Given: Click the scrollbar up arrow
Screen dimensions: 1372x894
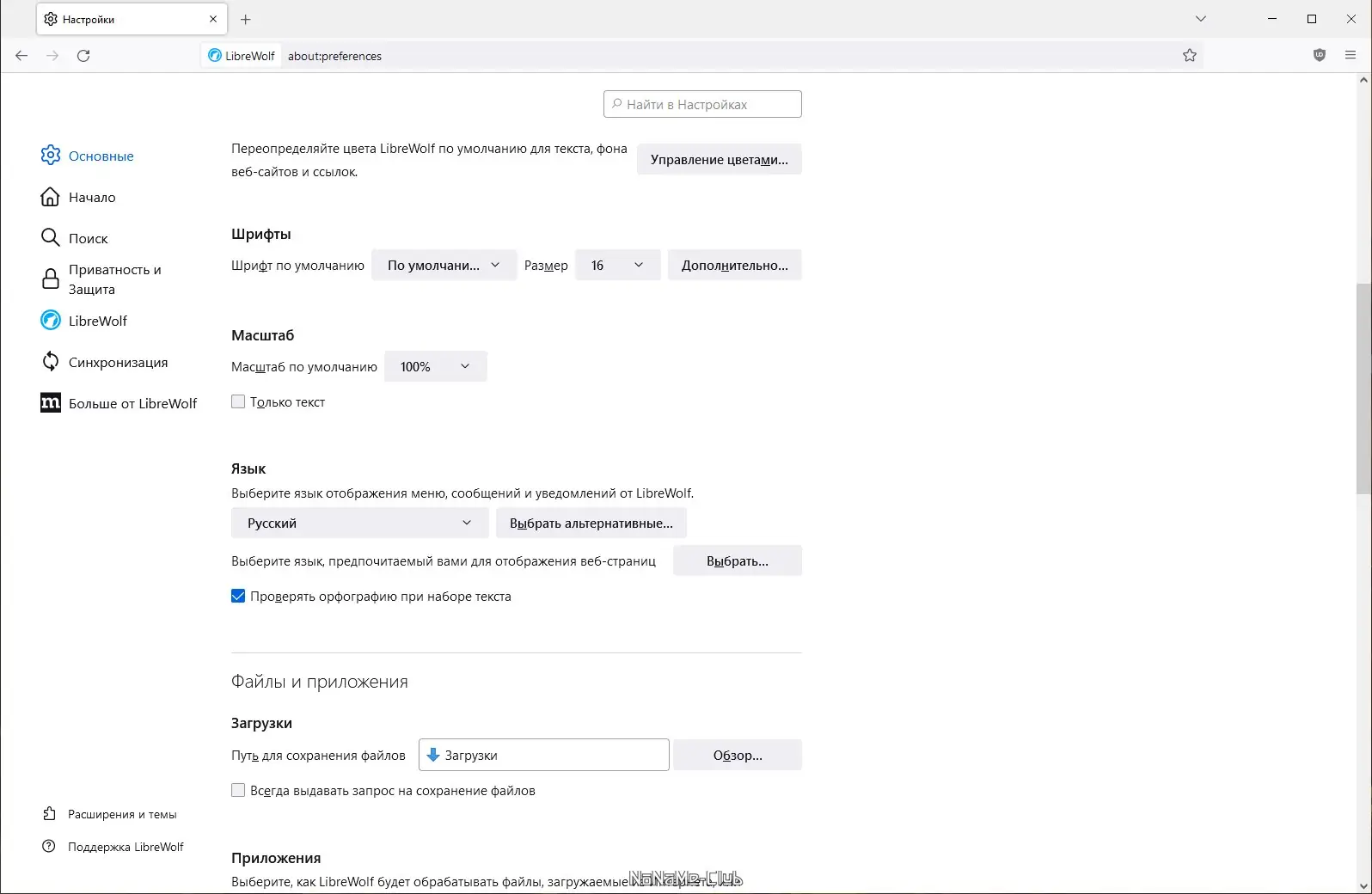Looking at the screenshot, I should [1363, 81].
